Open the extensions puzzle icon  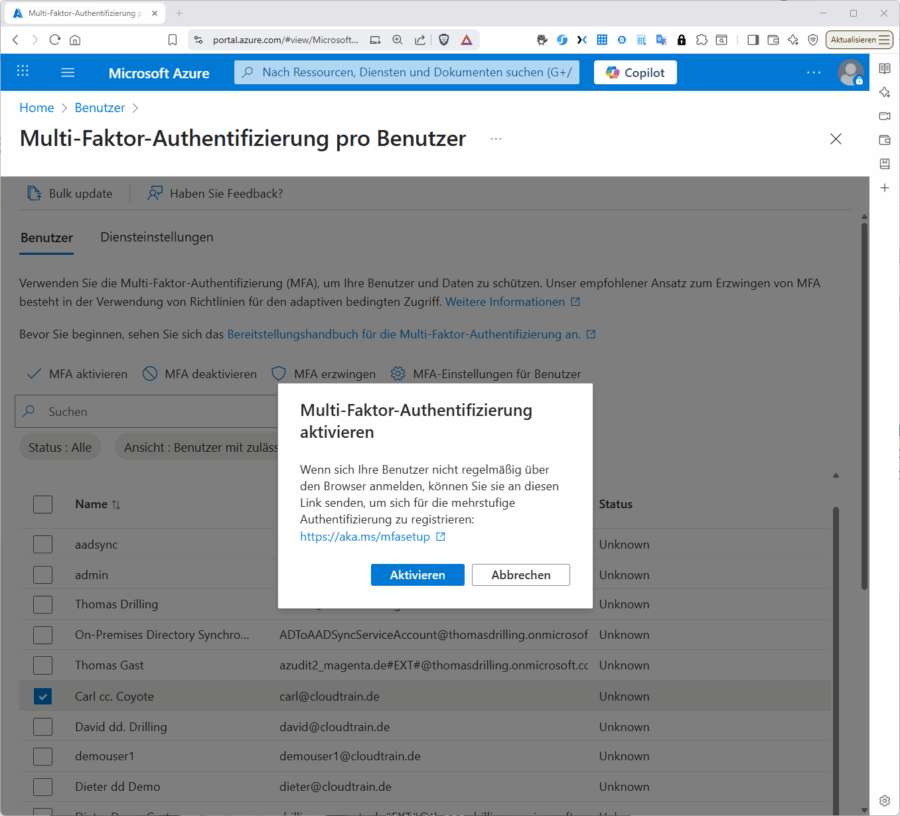point(701,40)
